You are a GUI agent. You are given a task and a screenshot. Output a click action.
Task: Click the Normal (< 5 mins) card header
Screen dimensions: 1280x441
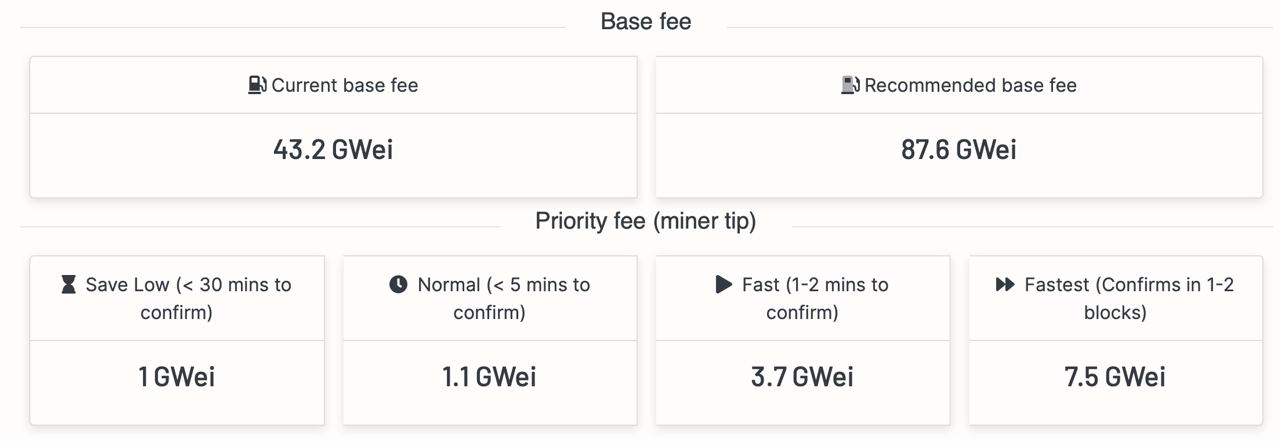coord(489,298)
